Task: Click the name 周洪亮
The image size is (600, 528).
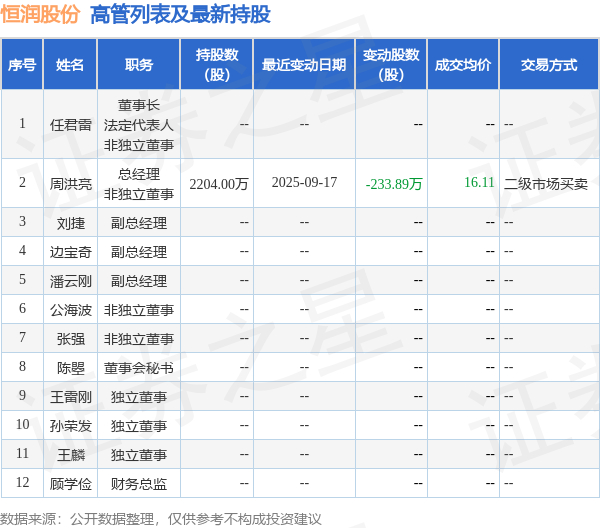Action: 70,184
